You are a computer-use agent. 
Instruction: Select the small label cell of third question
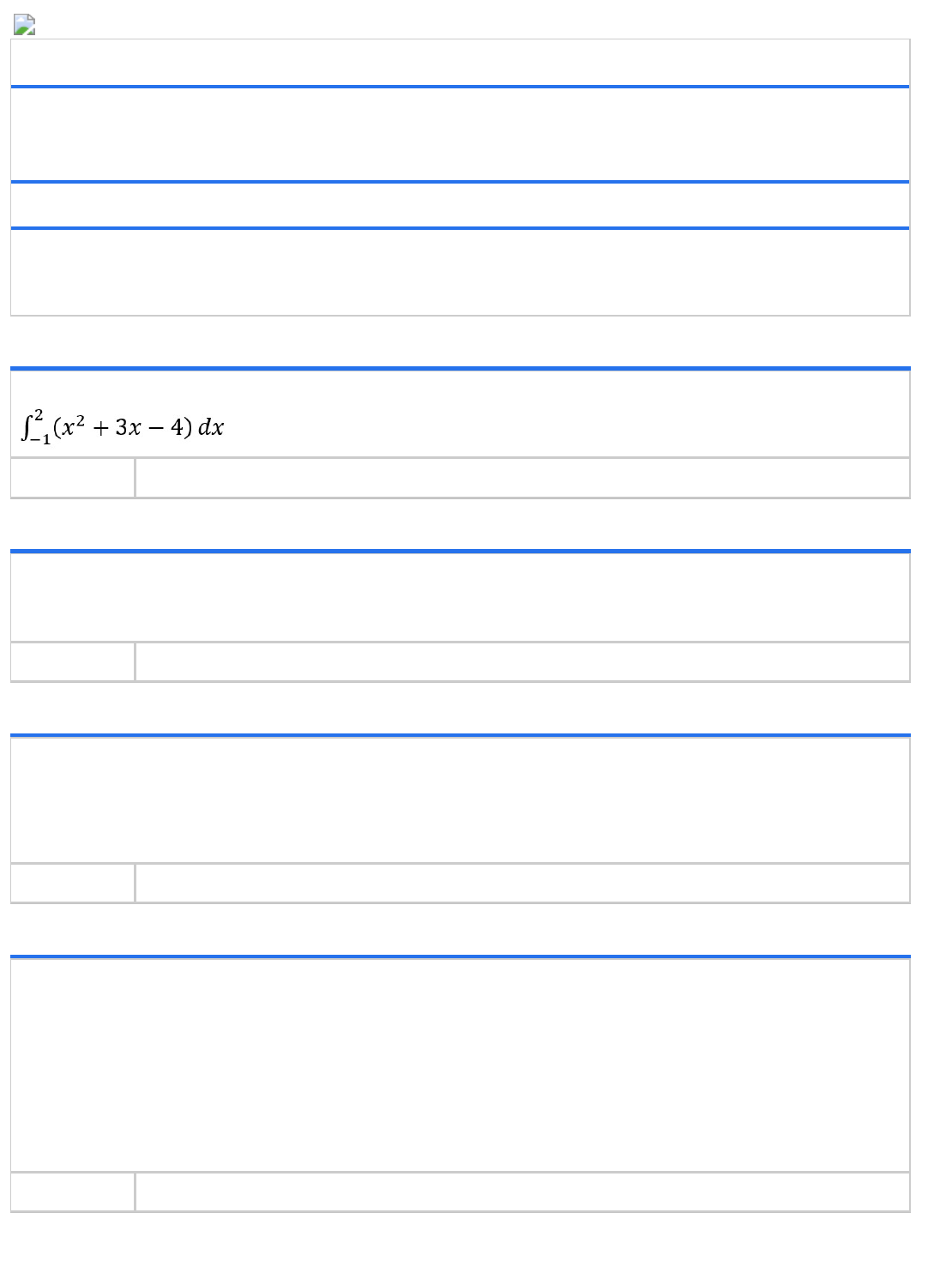tap(73, 883)
